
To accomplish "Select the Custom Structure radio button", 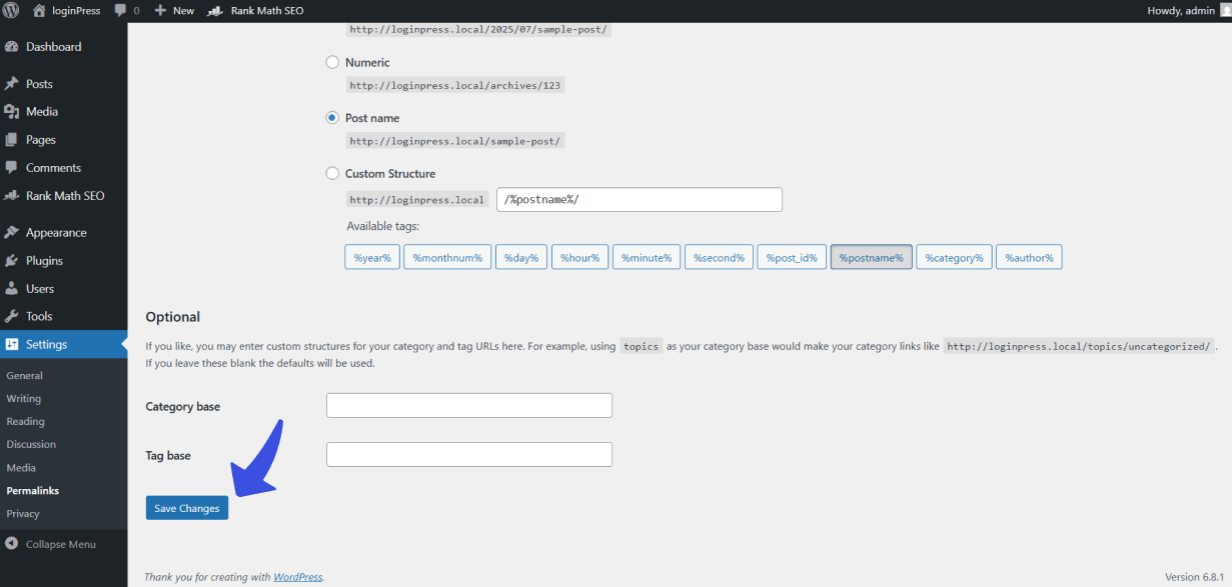I will (x=333, y=173).
